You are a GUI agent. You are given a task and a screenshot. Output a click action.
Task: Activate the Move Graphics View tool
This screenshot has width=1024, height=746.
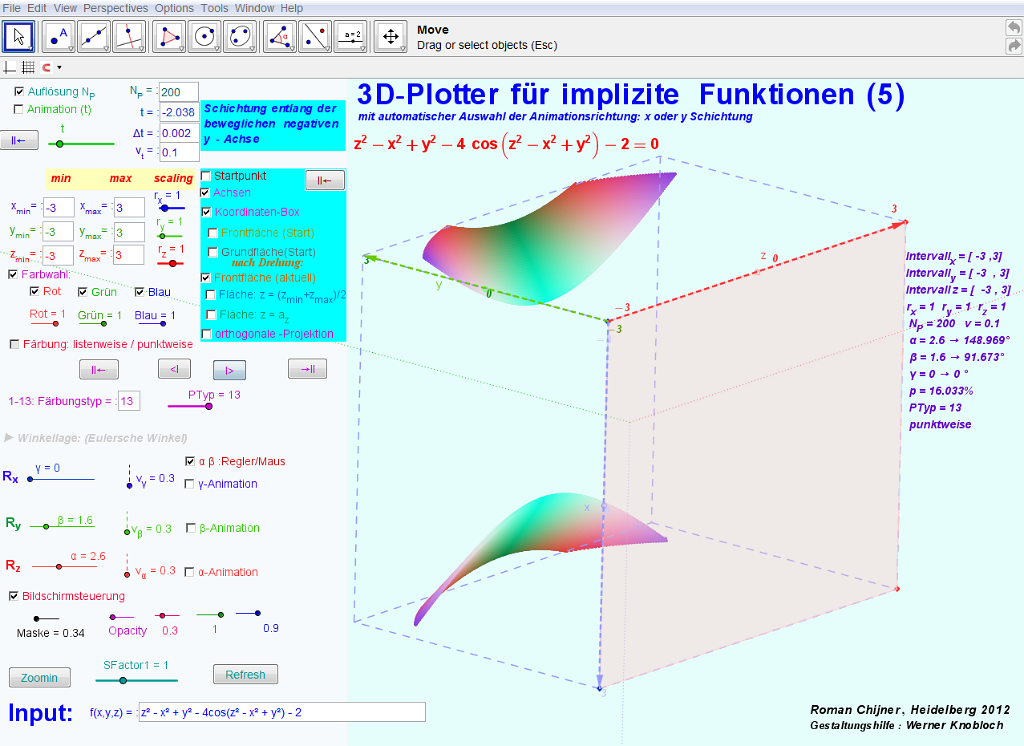(x=390, y=37)
